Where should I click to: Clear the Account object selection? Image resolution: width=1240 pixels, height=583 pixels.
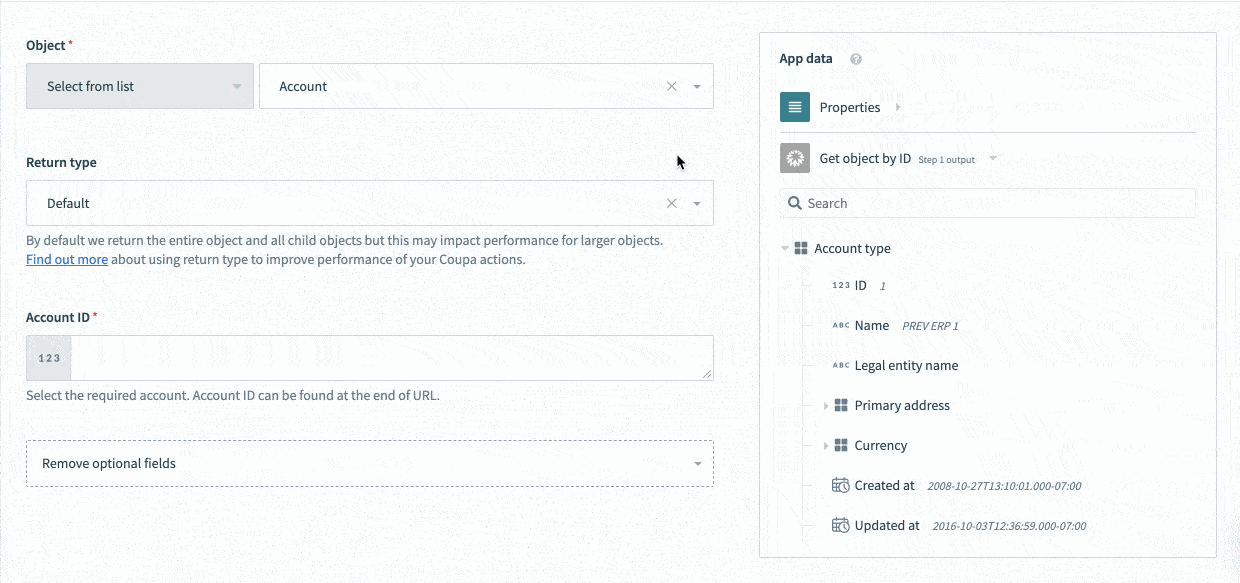click(671, 86)
